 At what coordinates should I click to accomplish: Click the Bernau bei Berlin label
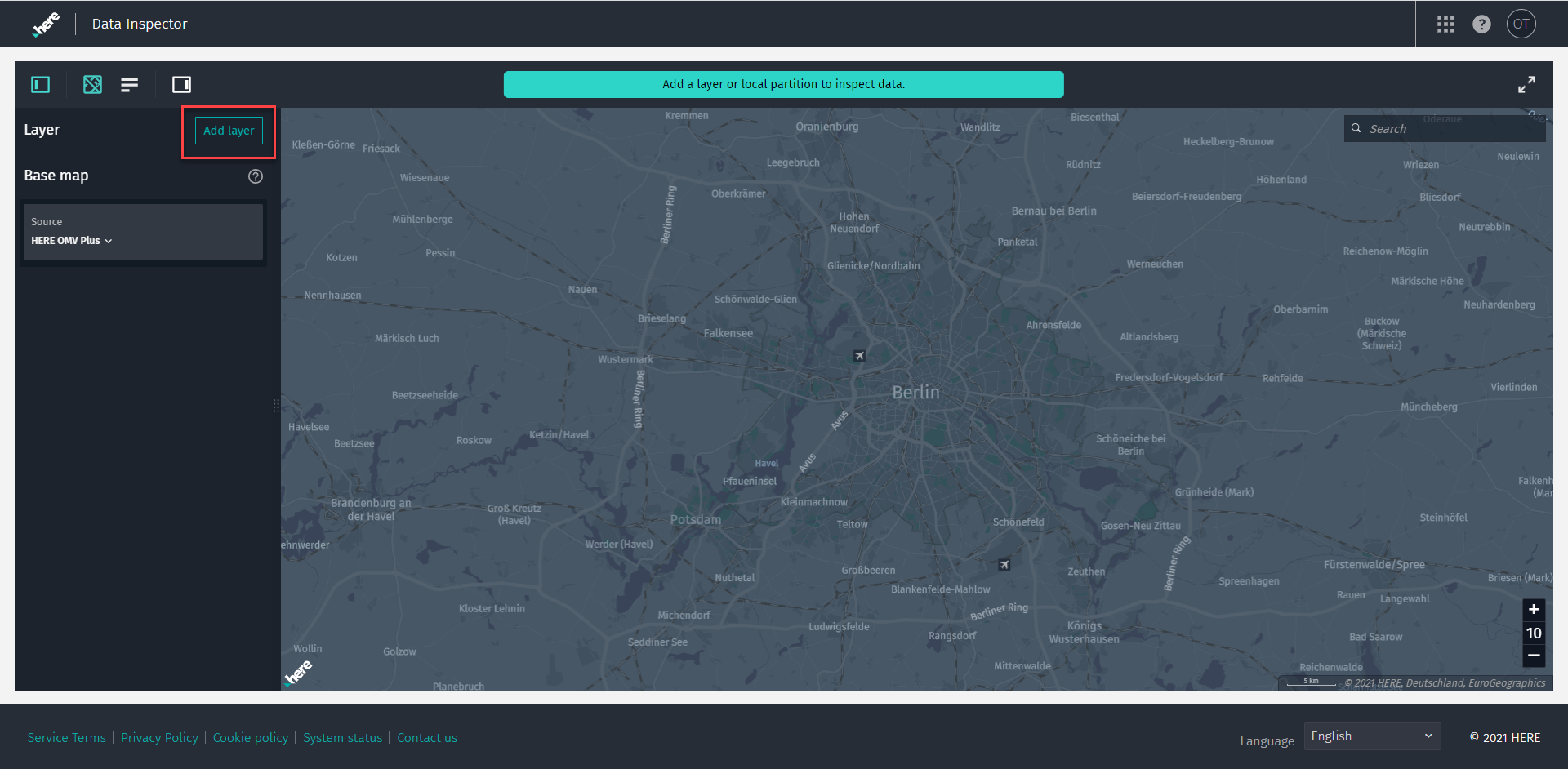(x=1054, y=211)
